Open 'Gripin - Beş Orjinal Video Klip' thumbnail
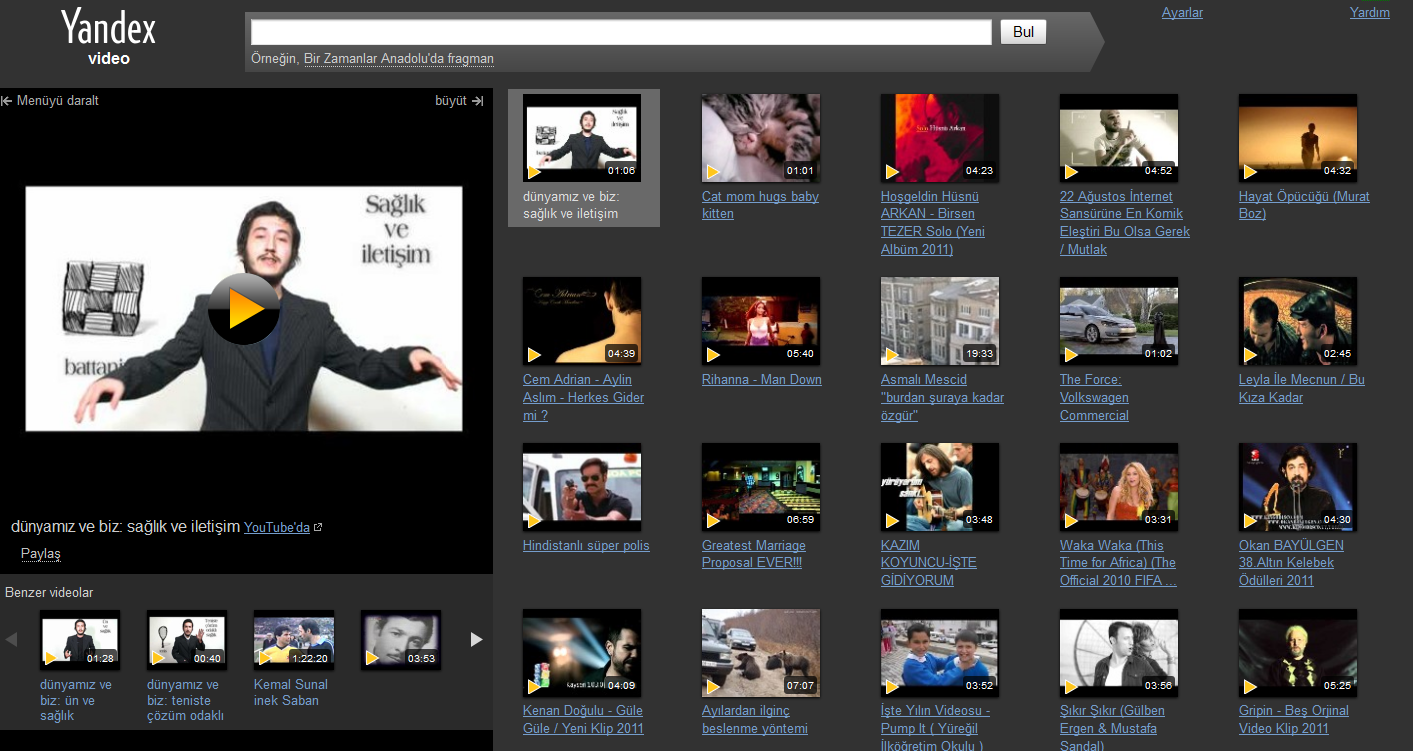The image size is (1413, 751). click(1298, 653)
